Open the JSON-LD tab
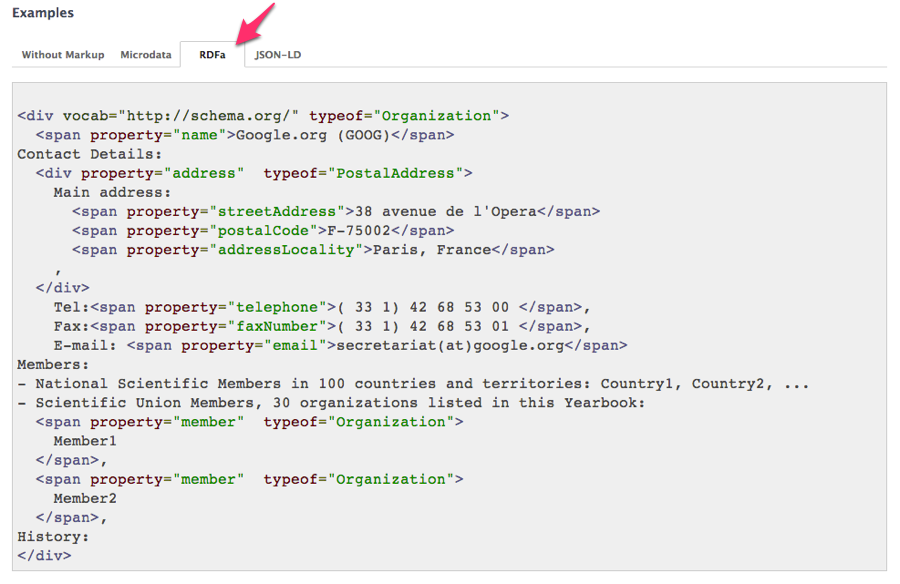This screenshot has height=584, width=900. point(278,55)
